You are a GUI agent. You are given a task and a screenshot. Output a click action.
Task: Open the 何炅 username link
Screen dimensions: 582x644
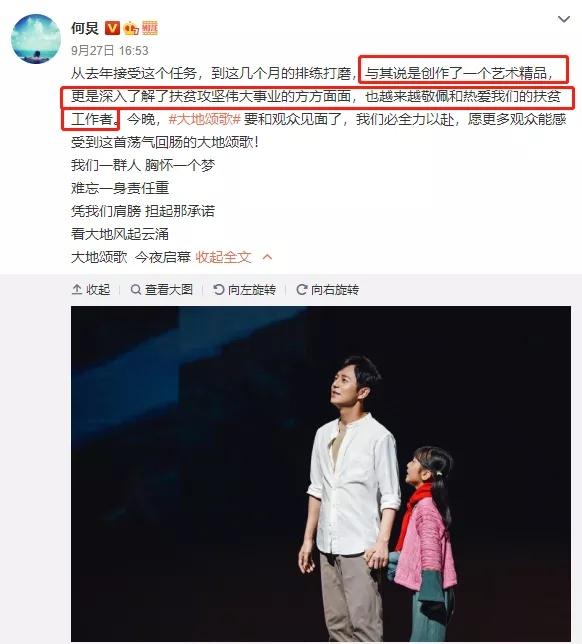[x=85, y=28]
